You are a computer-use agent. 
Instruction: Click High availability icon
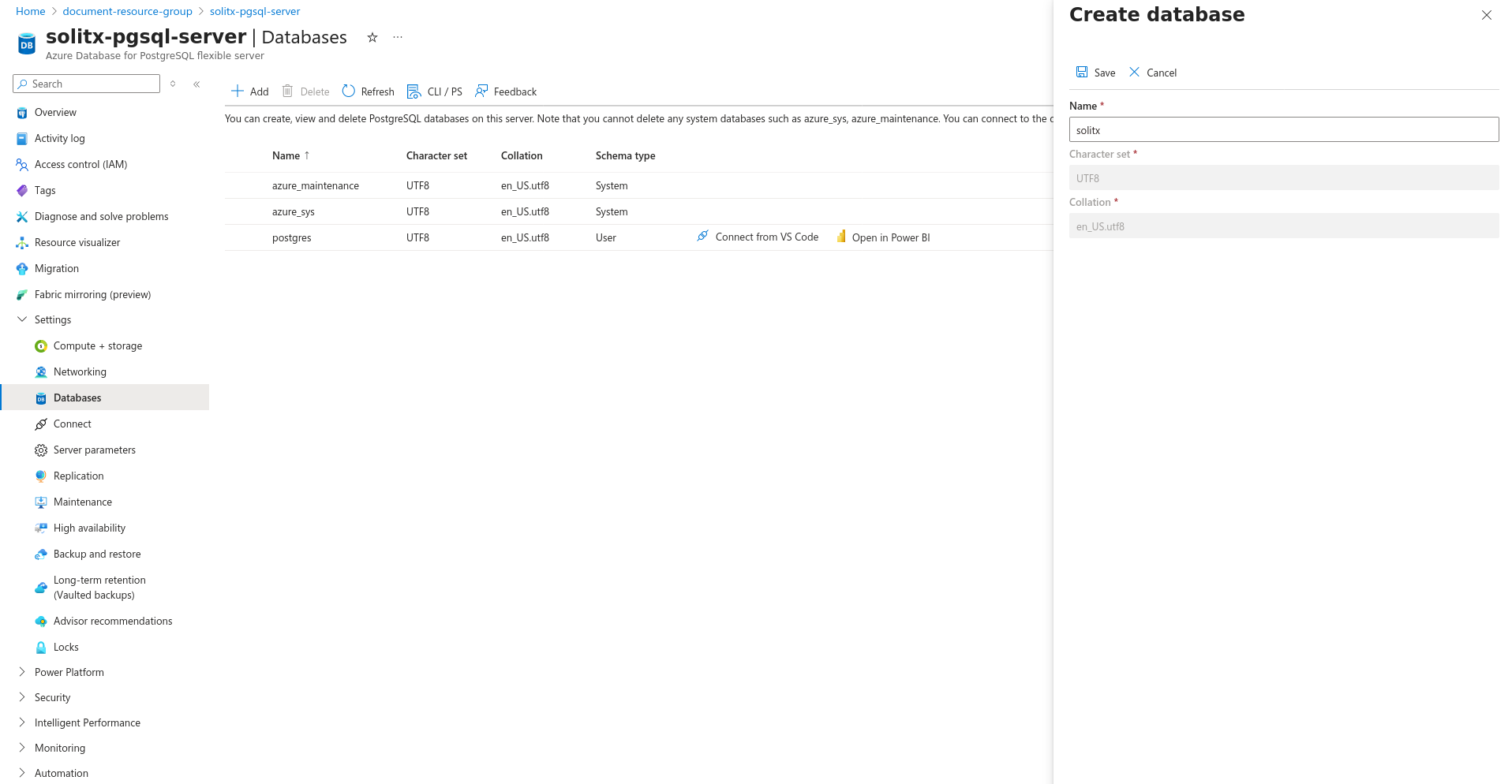[41, 528]
